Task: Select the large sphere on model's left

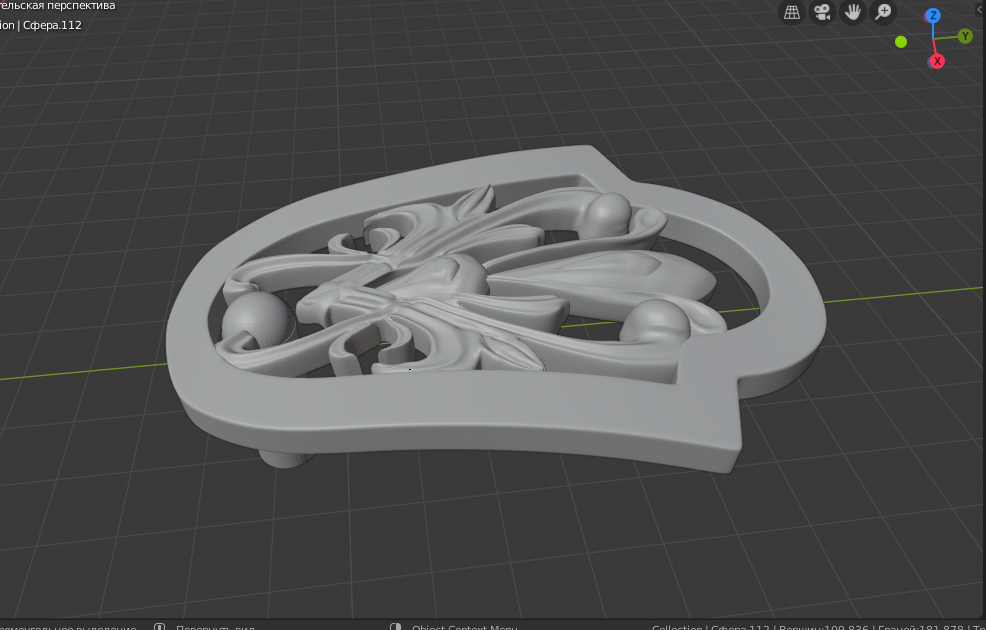Action: [258, 321]
